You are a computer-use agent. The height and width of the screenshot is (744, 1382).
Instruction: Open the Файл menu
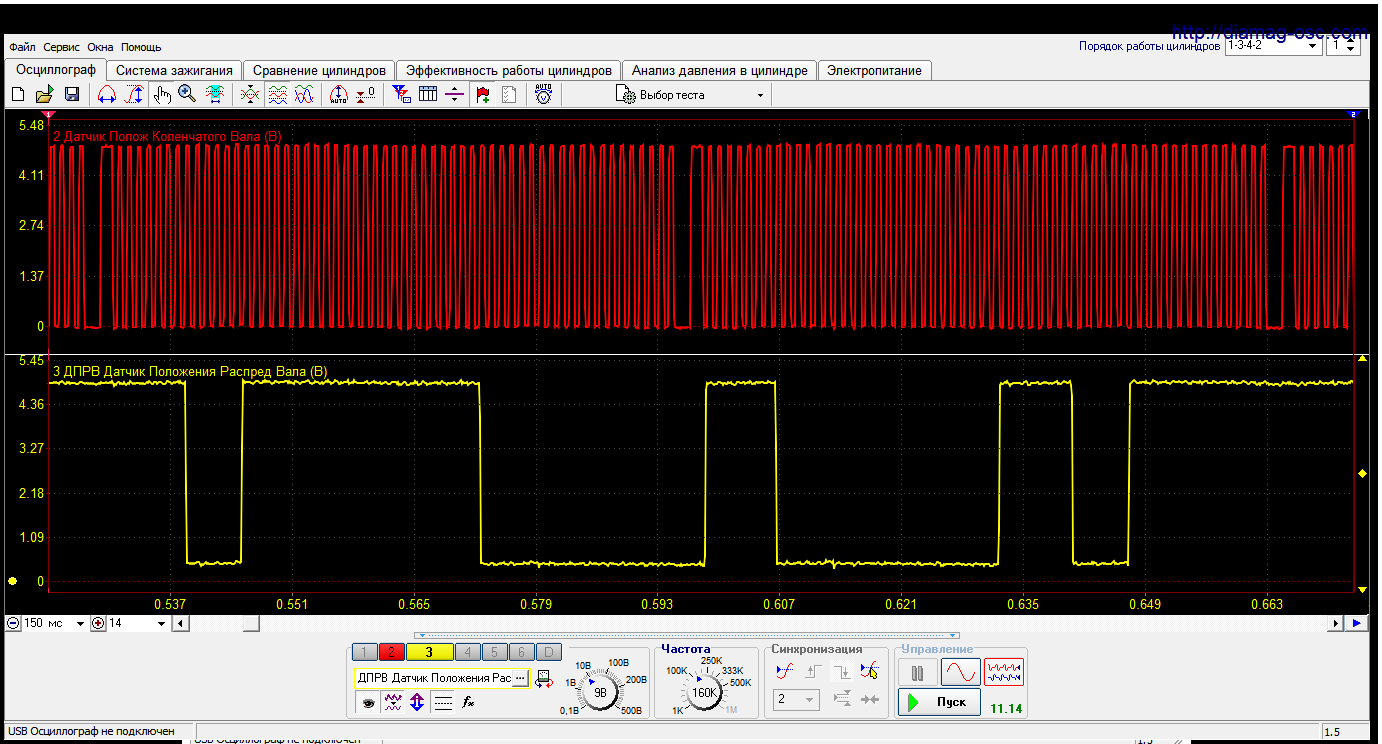[22, 47]
